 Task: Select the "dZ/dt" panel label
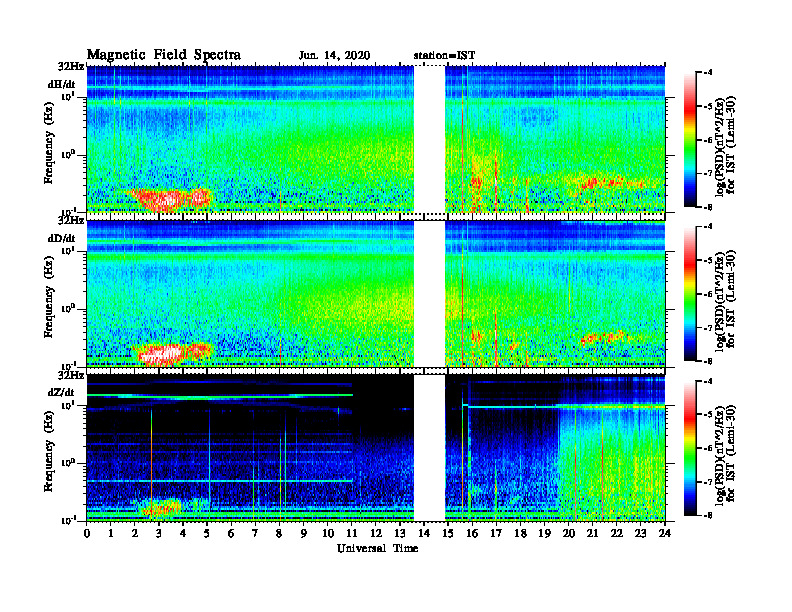(61, 392)
